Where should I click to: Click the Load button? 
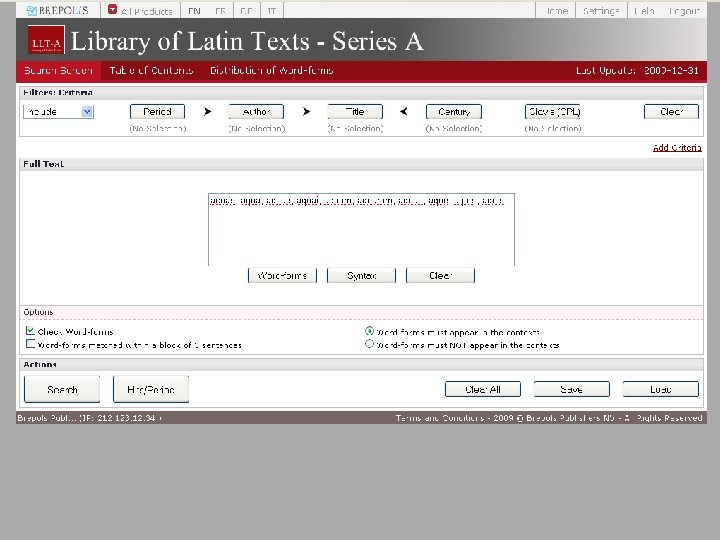coord(661,389)
